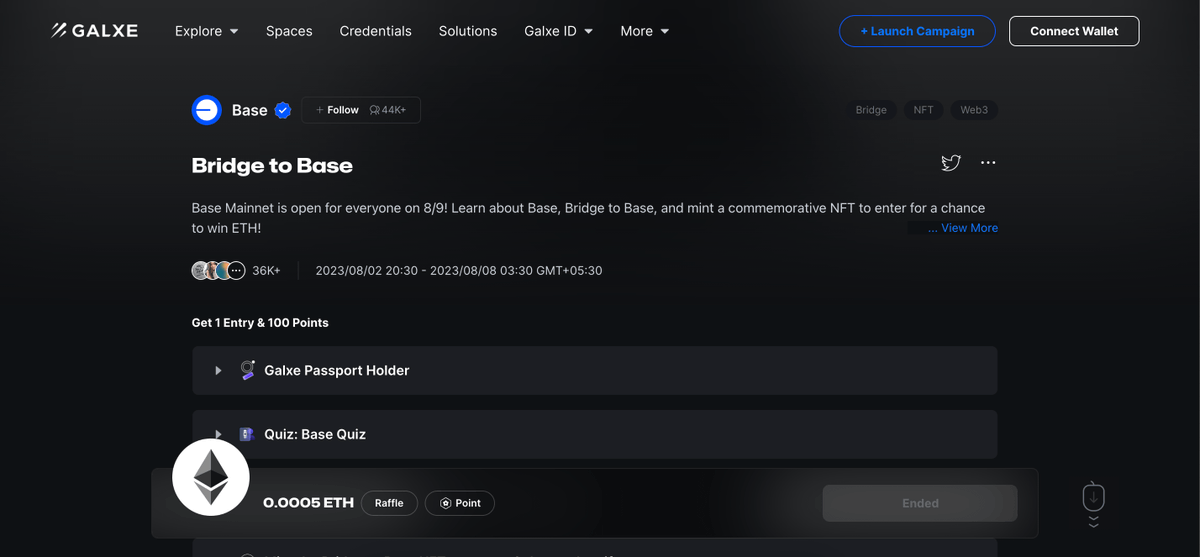Click the Raffle badge
1200x557 pixels.
coord(389,503)
